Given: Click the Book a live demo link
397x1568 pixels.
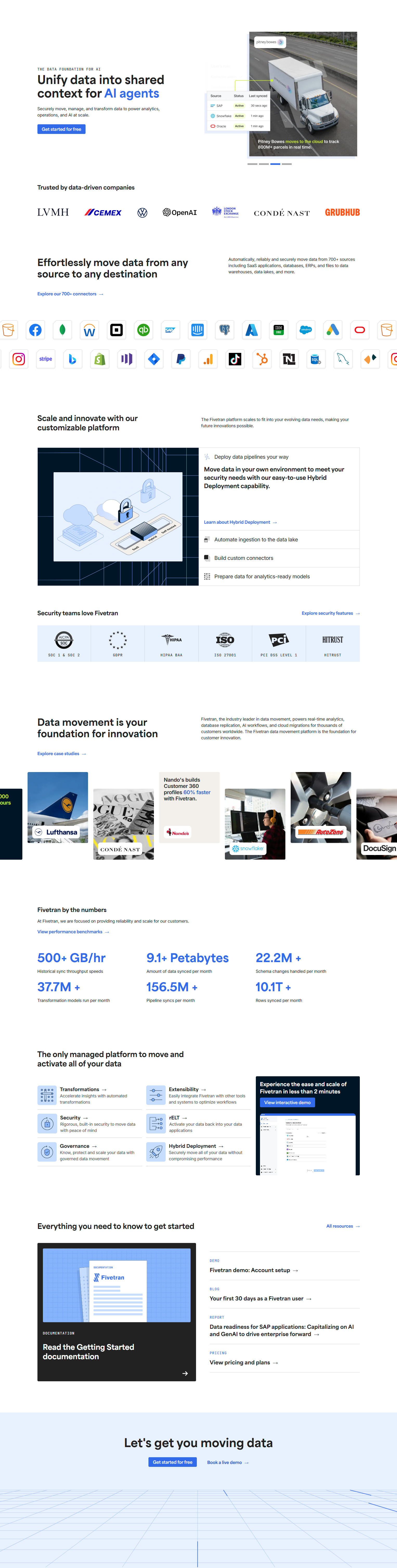Looking at the screenshot, I should pyautogui.click(x=228, y=1462).
